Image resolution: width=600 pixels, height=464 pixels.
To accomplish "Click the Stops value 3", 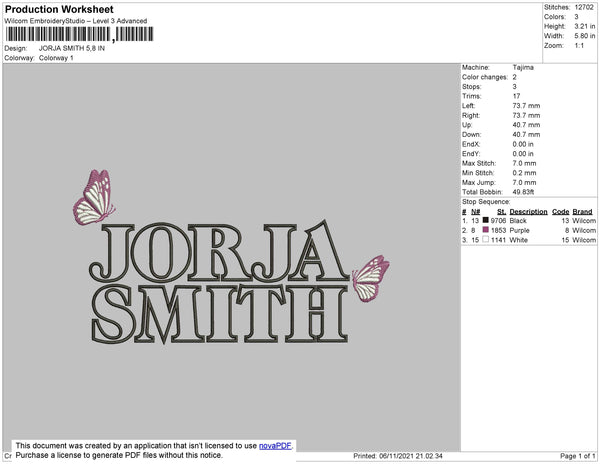I will tap(515, 86).
